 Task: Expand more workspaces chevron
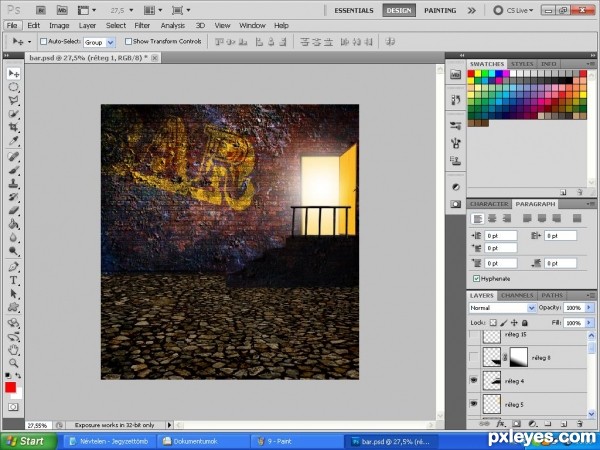(x=472, y=10)
